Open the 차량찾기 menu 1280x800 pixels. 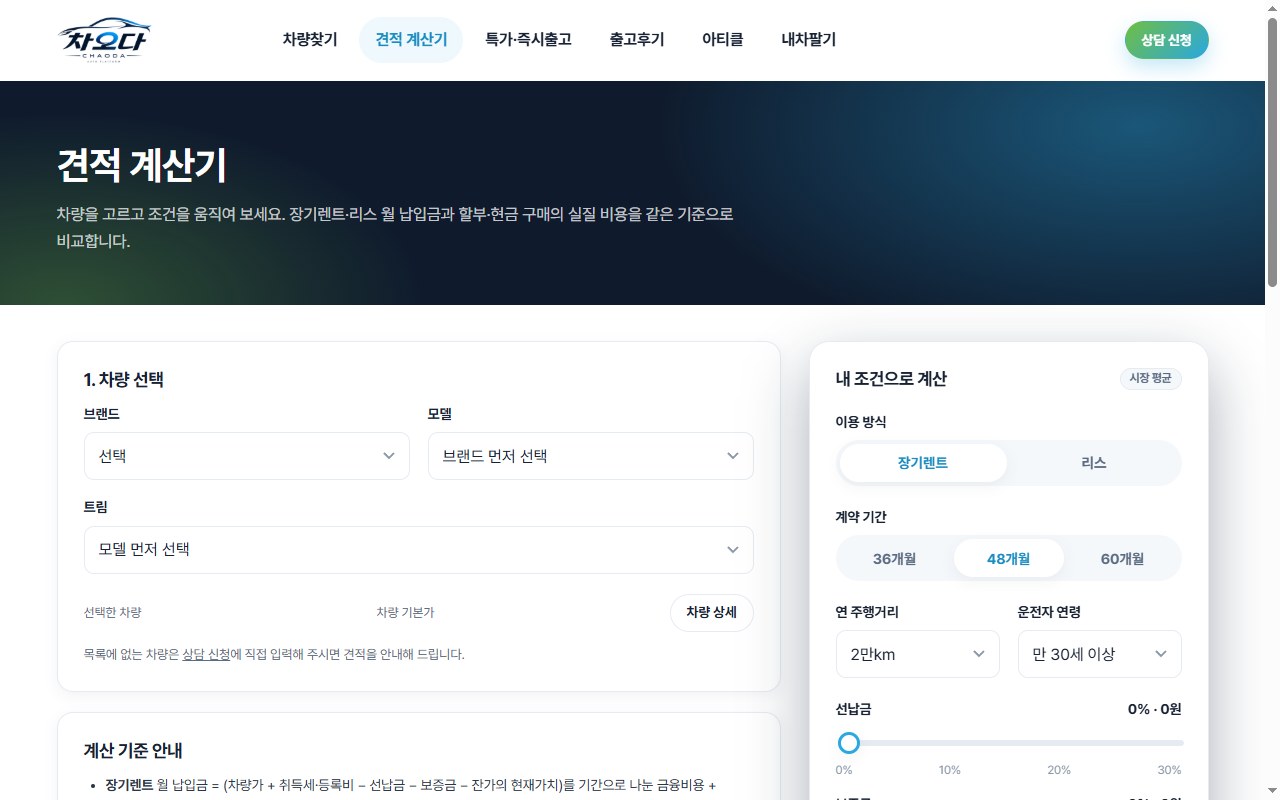pos(310,40)
